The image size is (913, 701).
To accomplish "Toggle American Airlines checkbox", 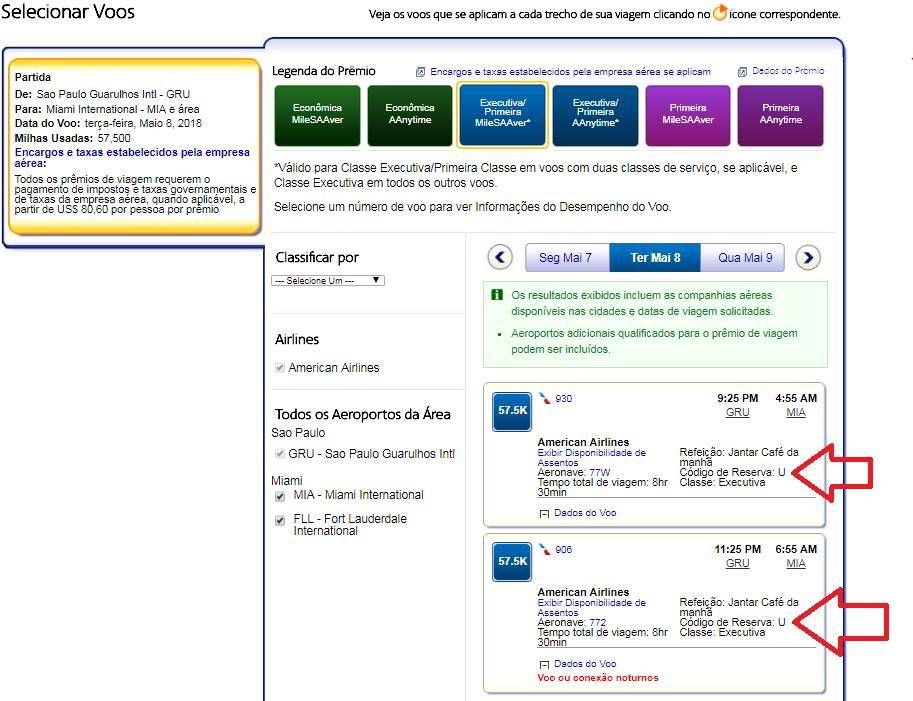I will pyautogui.click(x=280, y=367).
